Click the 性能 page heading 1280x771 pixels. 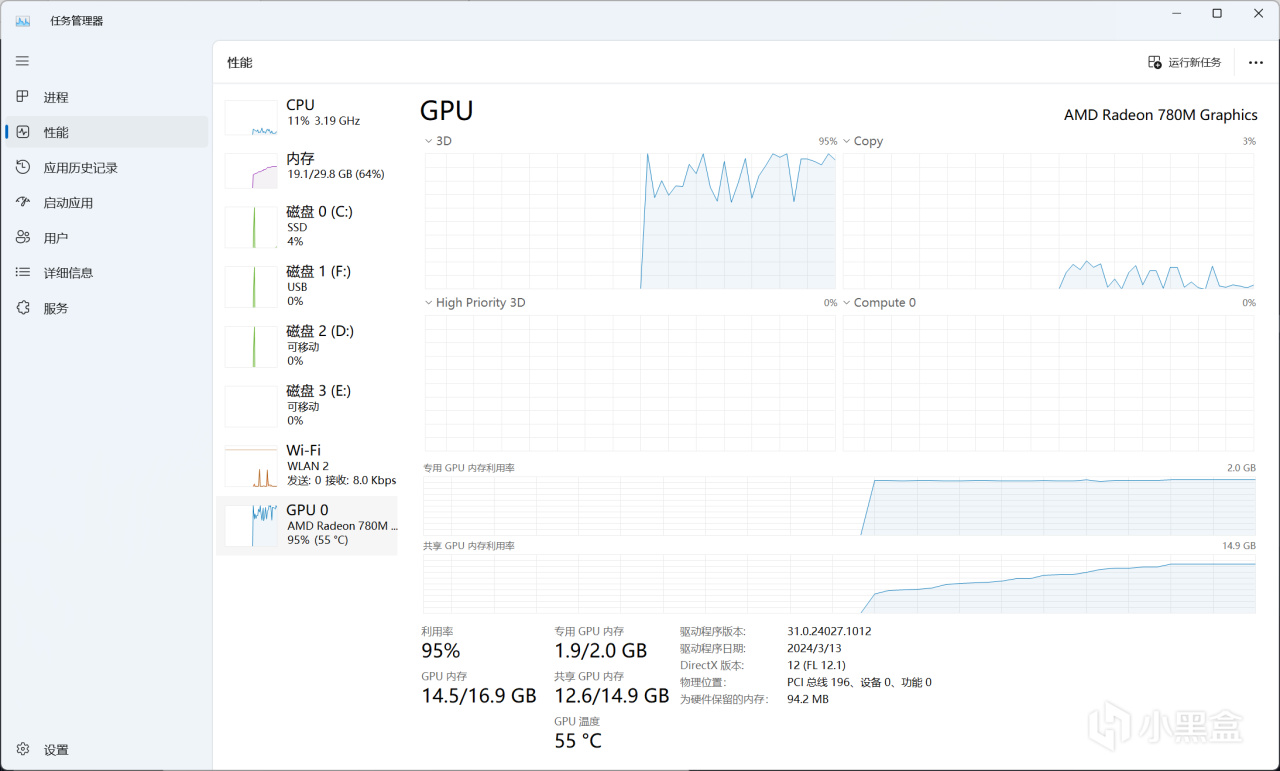tap(240, 62)
